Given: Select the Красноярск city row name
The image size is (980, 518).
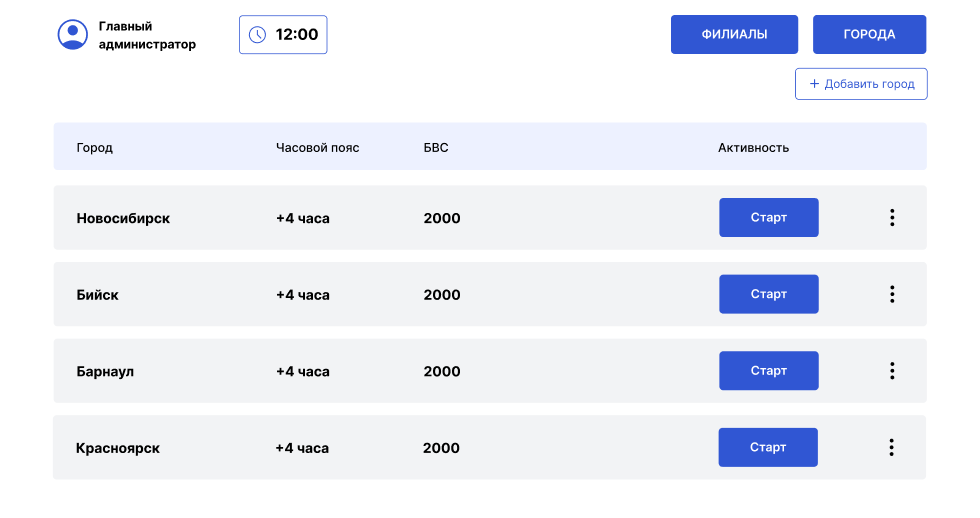Looking at the screenshot, I should (x=118, y=448).
